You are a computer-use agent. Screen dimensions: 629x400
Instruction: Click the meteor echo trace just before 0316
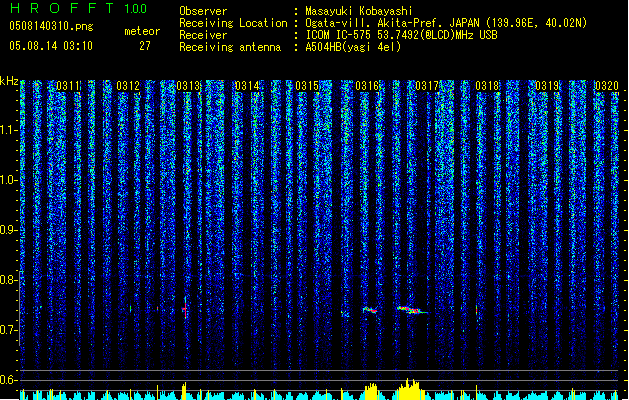tap(370, 310)
